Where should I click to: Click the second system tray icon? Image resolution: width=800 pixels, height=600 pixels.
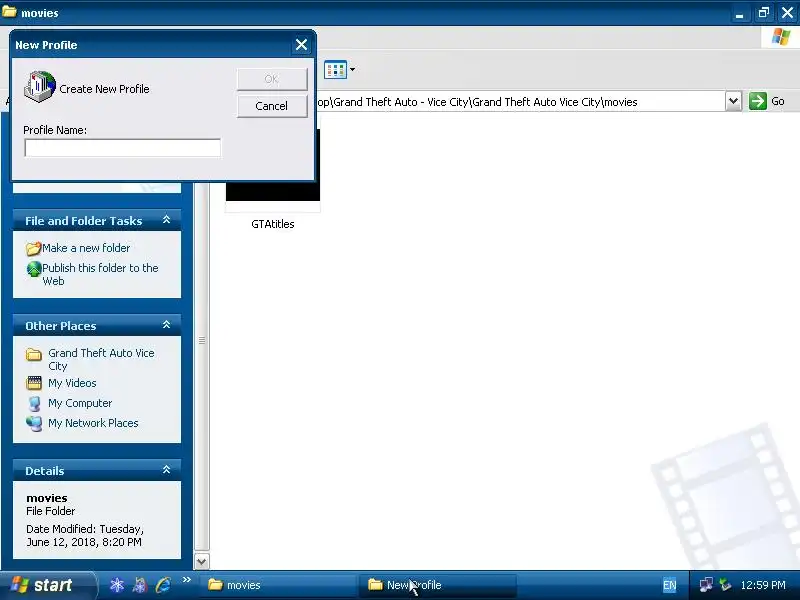click(x=725, y=585)
